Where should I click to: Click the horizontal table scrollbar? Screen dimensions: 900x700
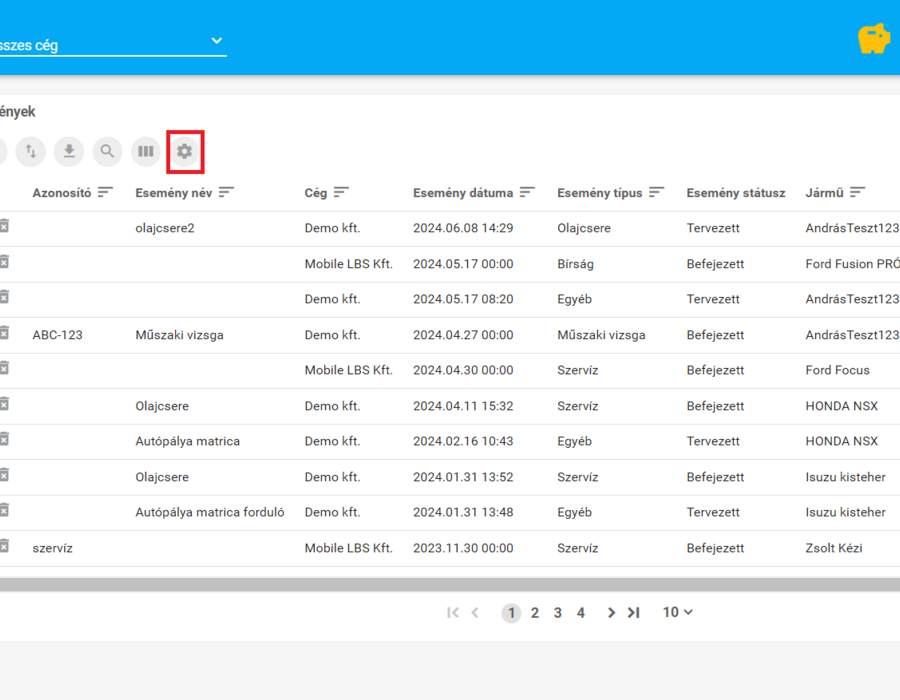(x=450, y=585)
